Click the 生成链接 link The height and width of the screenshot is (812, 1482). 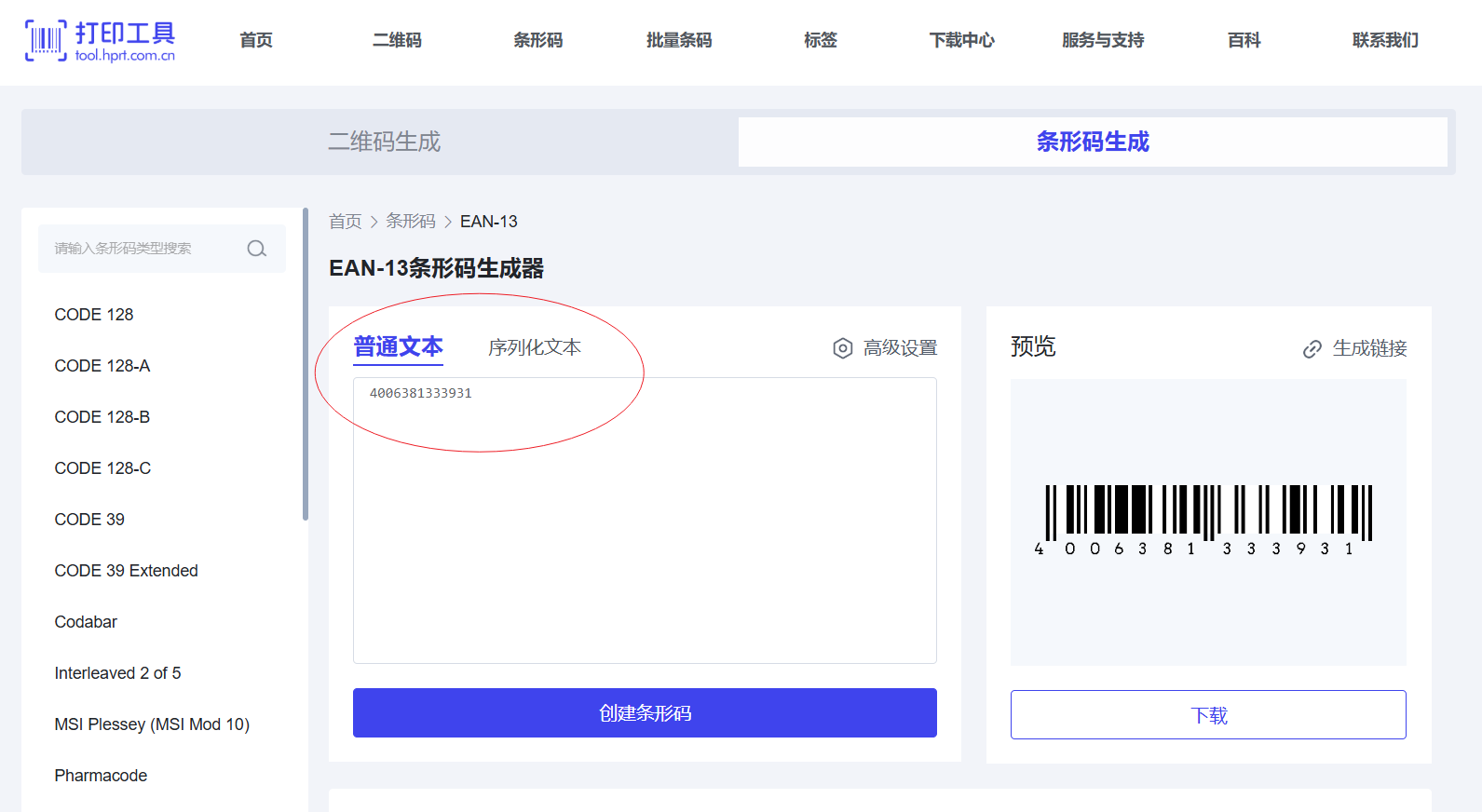(1354, 348)
